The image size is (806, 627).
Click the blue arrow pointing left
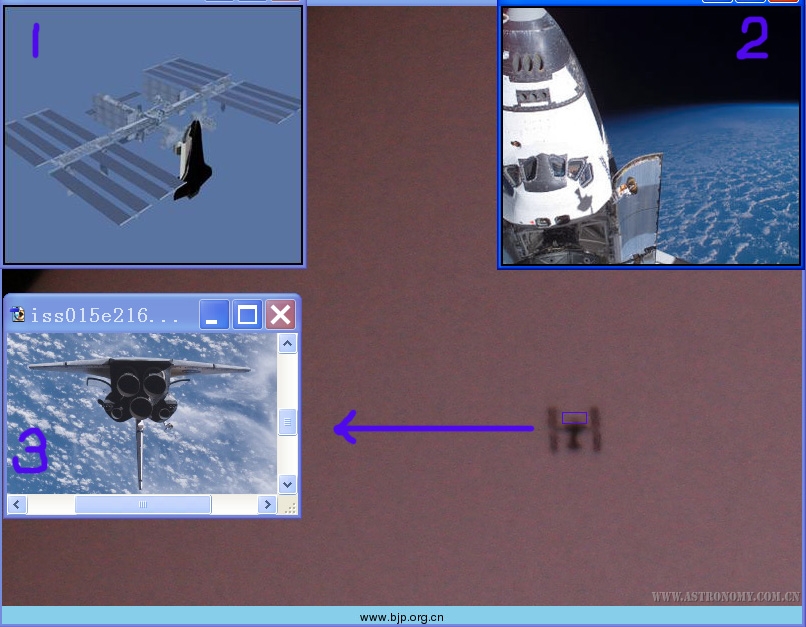click(x=432, y=429)
